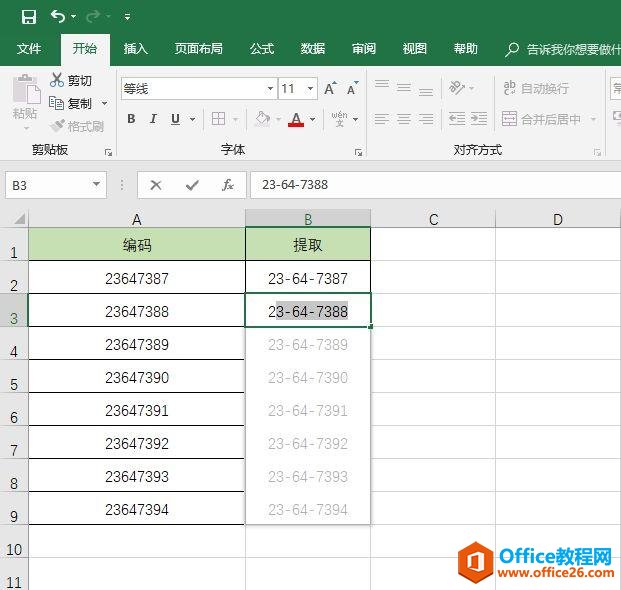Click the Undo arrow icon
Viewport: 621px width, 590px height.
coord(58,17)
